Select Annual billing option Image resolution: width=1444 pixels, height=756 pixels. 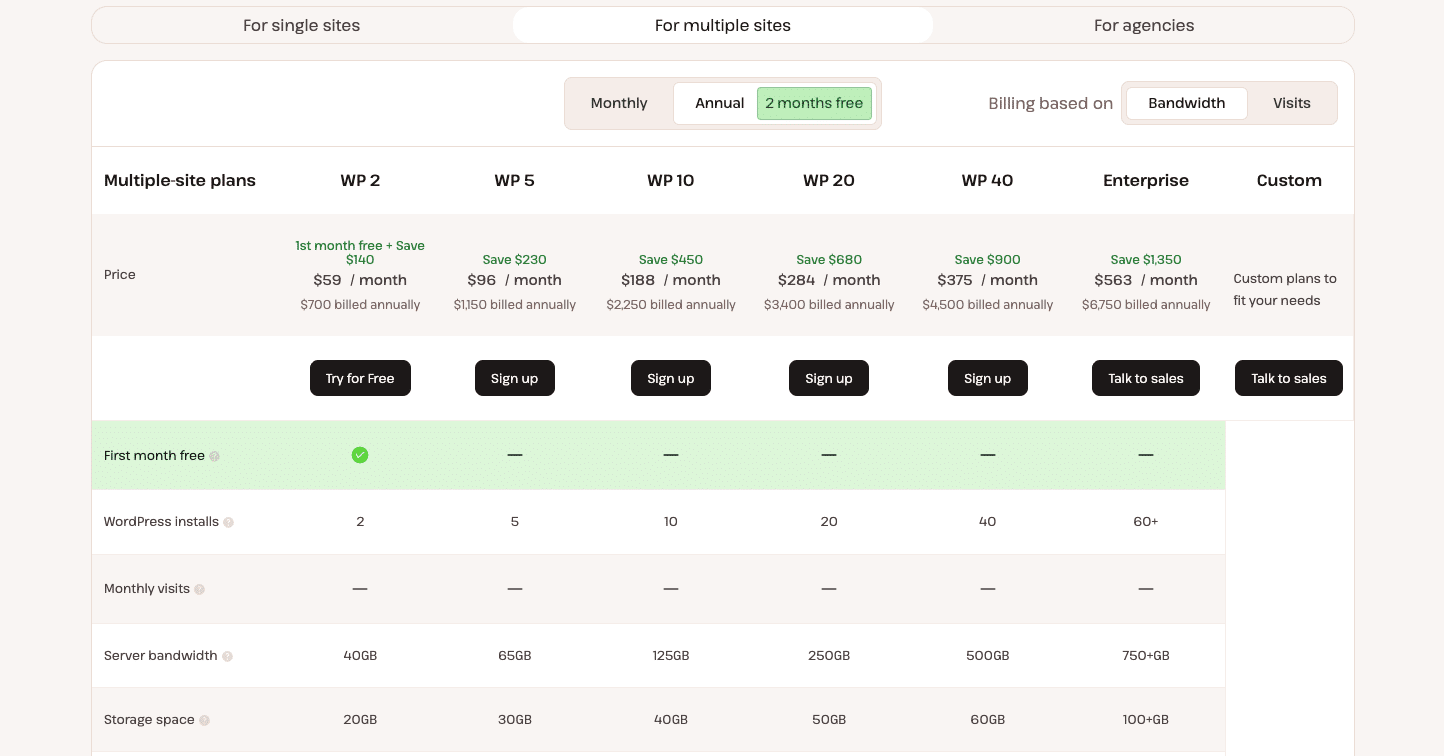click(719, 103)
